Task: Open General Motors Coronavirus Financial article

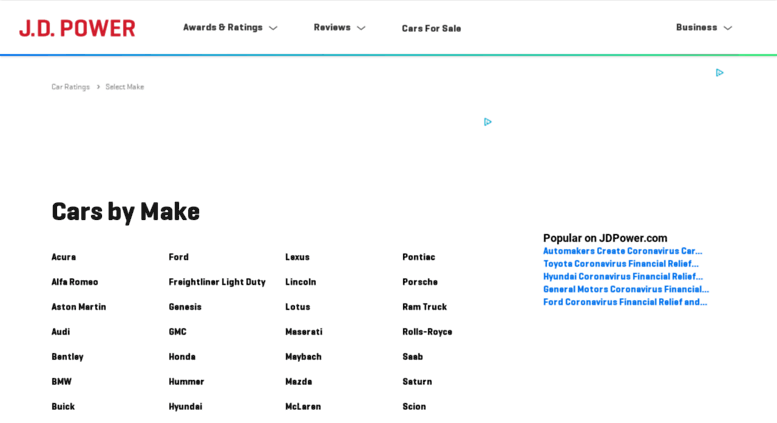Action: tap(626, 289)
